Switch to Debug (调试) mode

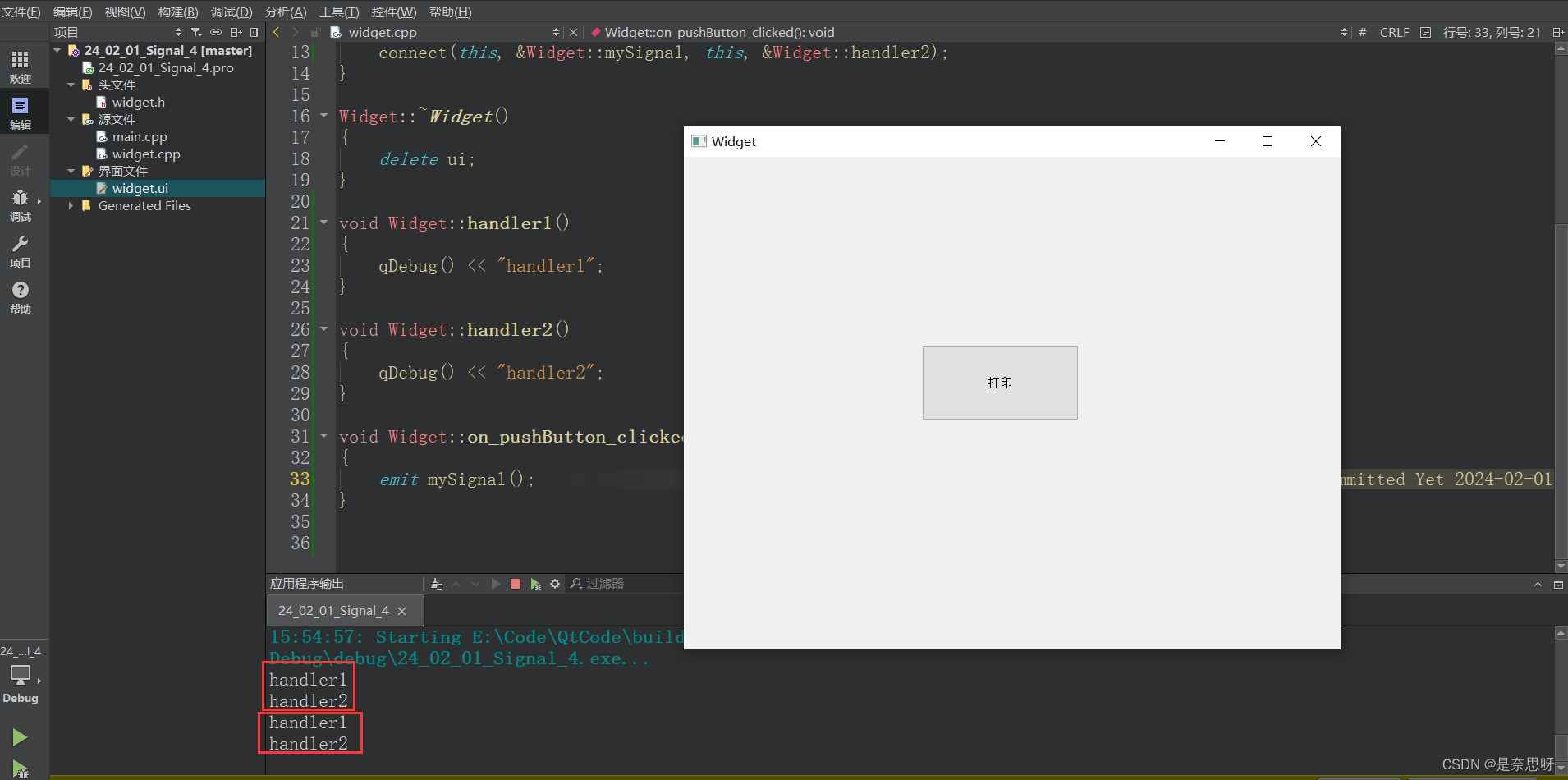point(21,204)
